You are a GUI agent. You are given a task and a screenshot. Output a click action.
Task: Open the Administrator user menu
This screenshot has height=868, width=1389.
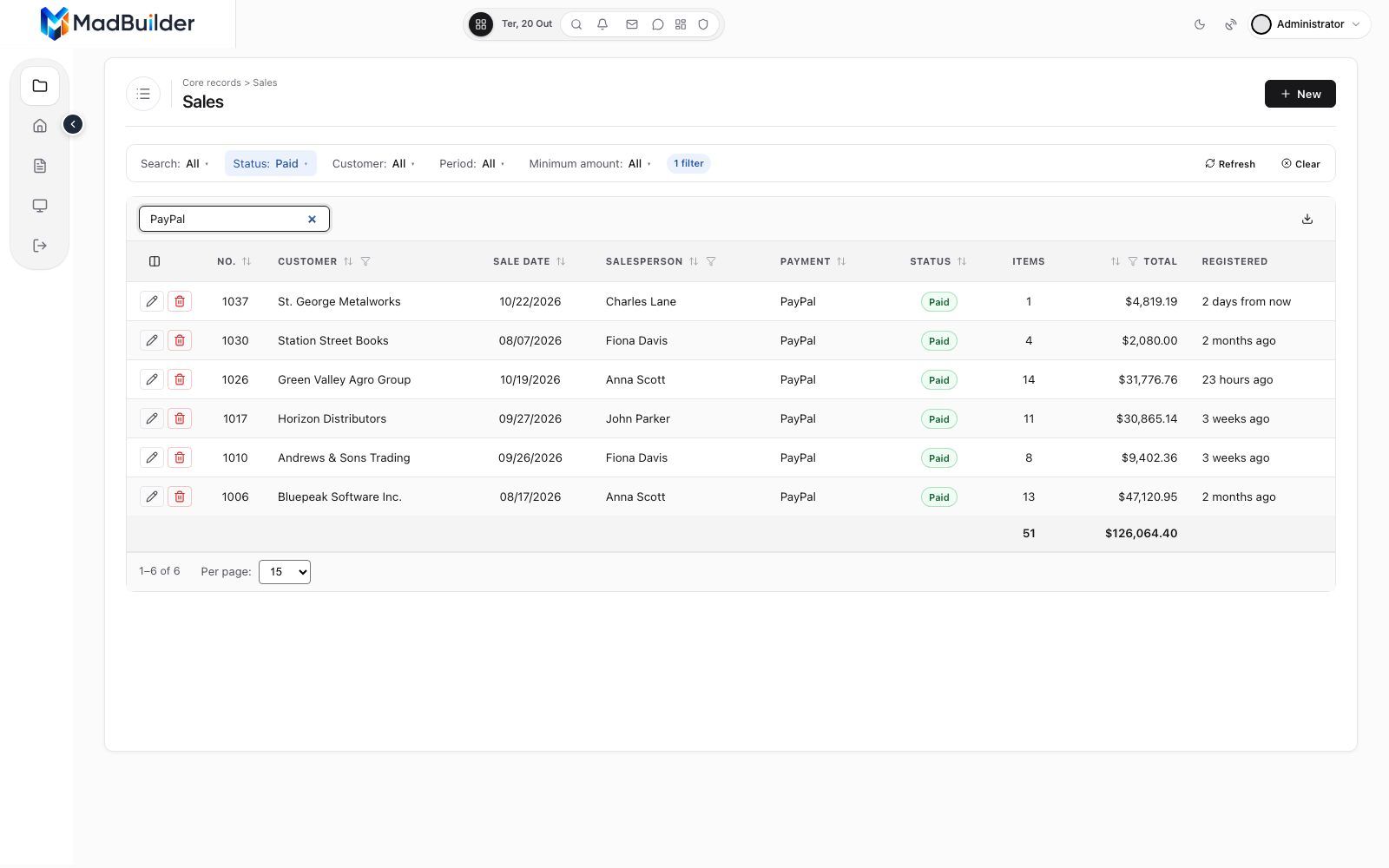click(1309, 24)
